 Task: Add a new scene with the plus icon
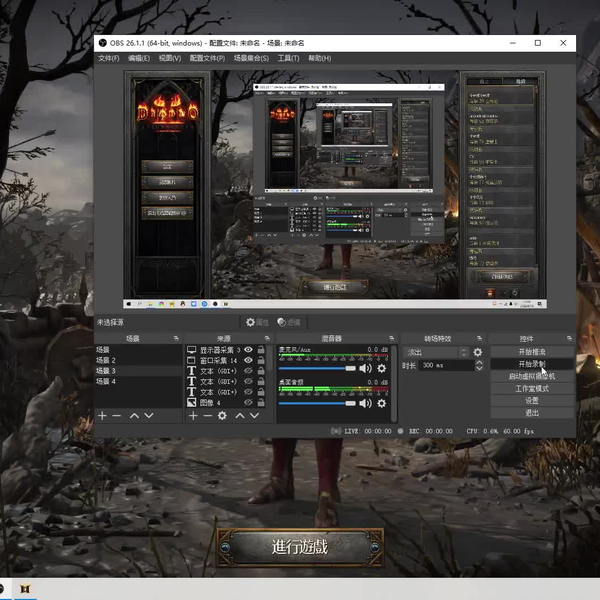point(102,416)
